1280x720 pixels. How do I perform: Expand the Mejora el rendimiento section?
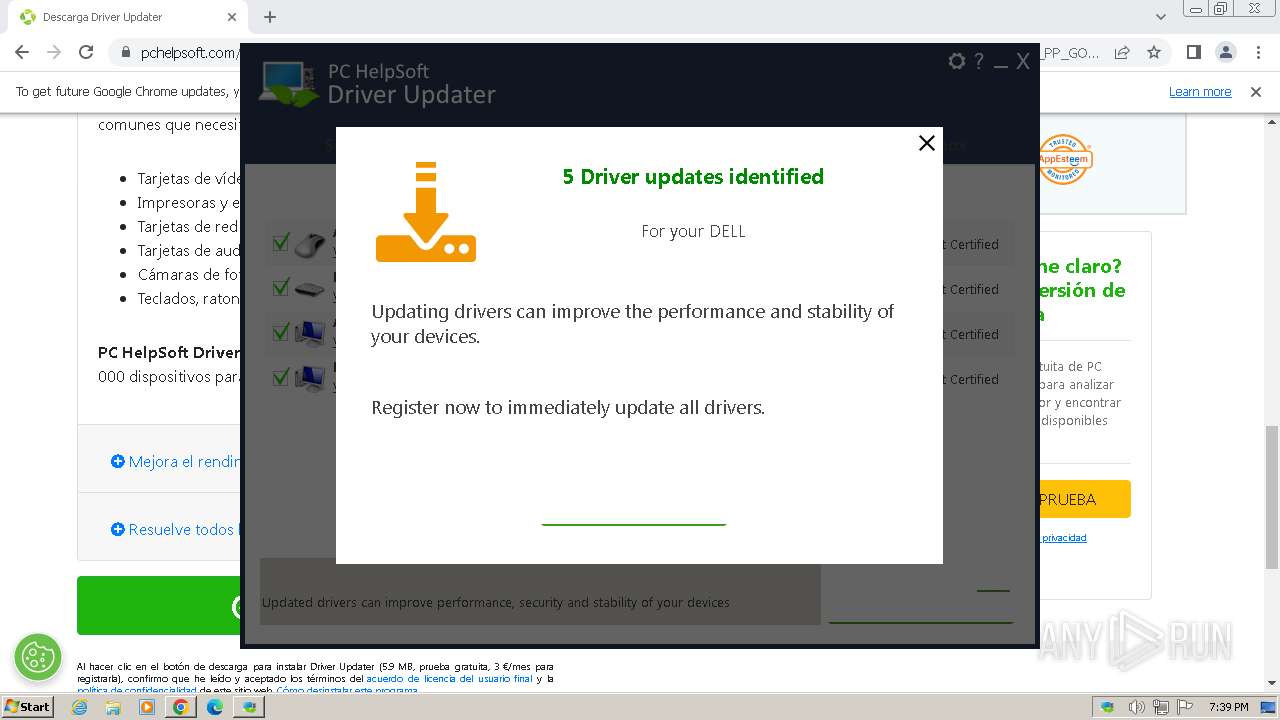point(176,461)
